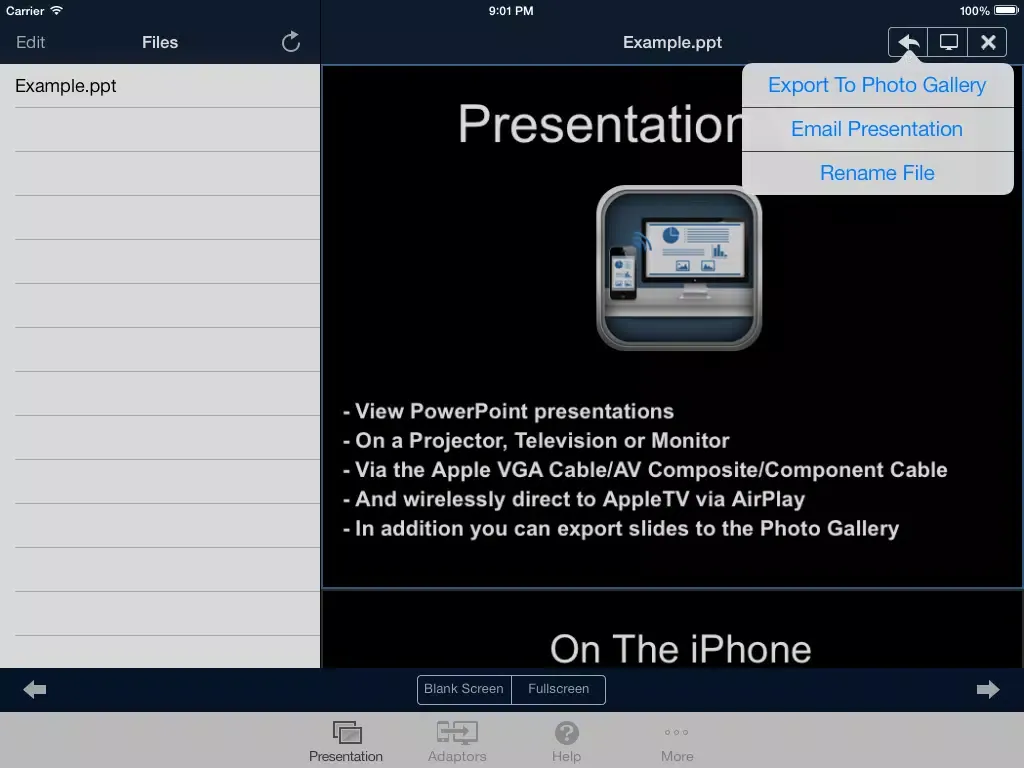Click the external display monitor icon
Image resolution: width=1024 pixels, height=768 pixels.
948,42
